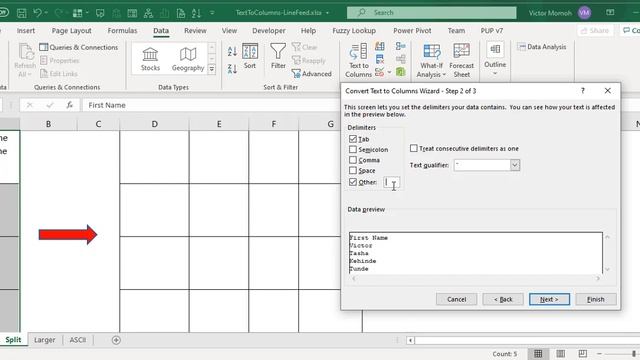Open the Page Layout ribbon tab

pos(71,31)
